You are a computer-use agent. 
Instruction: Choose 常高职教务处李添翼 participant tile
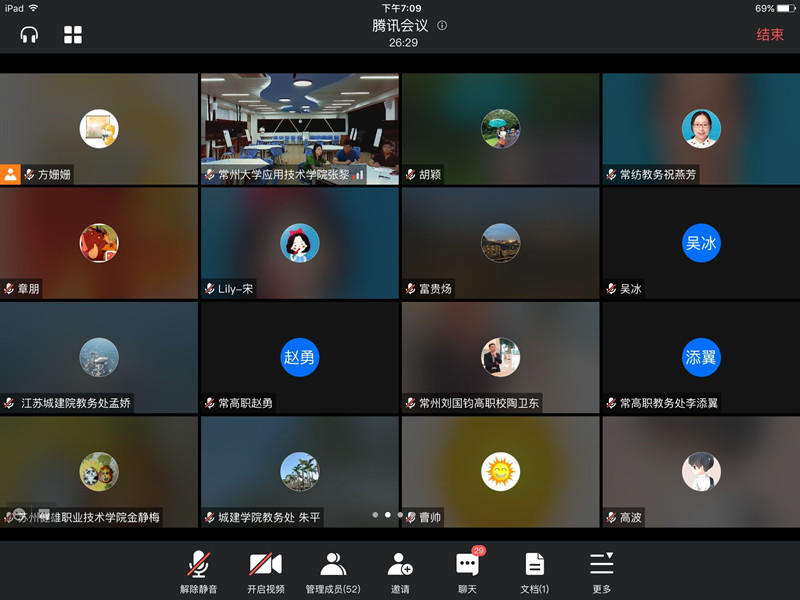(701, 357)
